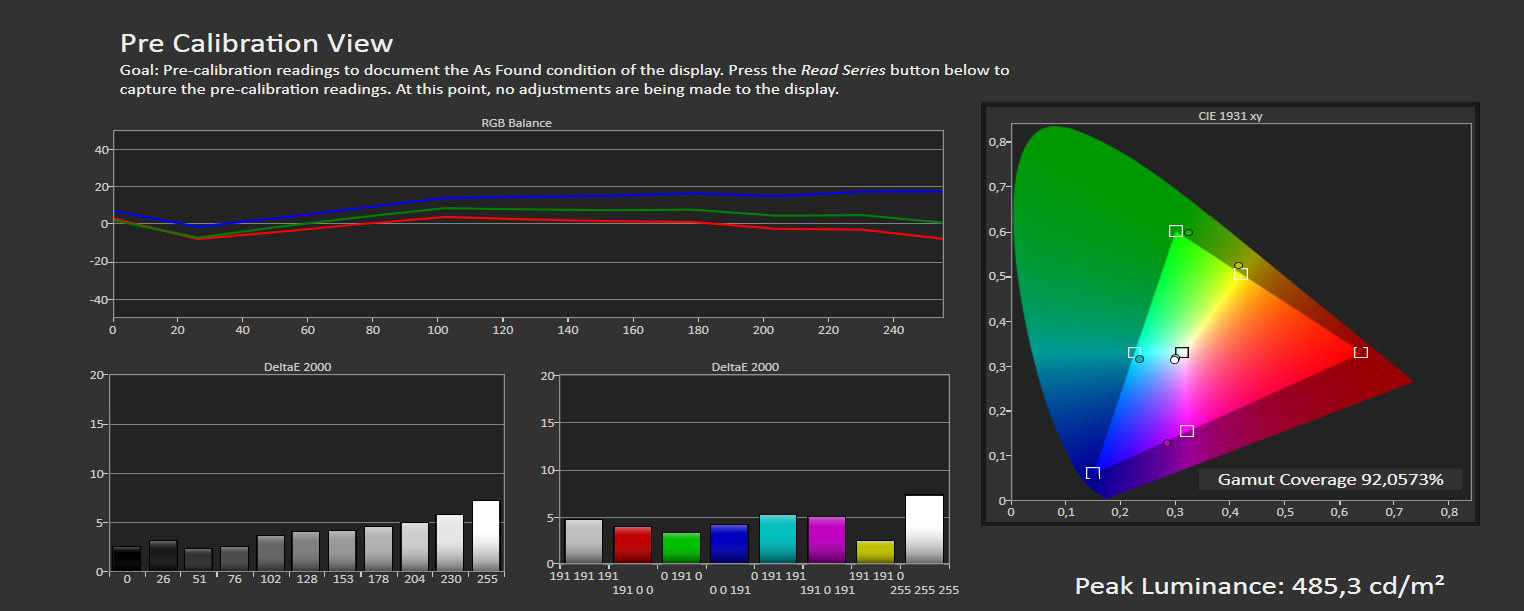Select the "CIE 1931 xy" chart title
The width and height of the screenshot is (1524, 611).
pyautogui.click(x=1230, y=116)
